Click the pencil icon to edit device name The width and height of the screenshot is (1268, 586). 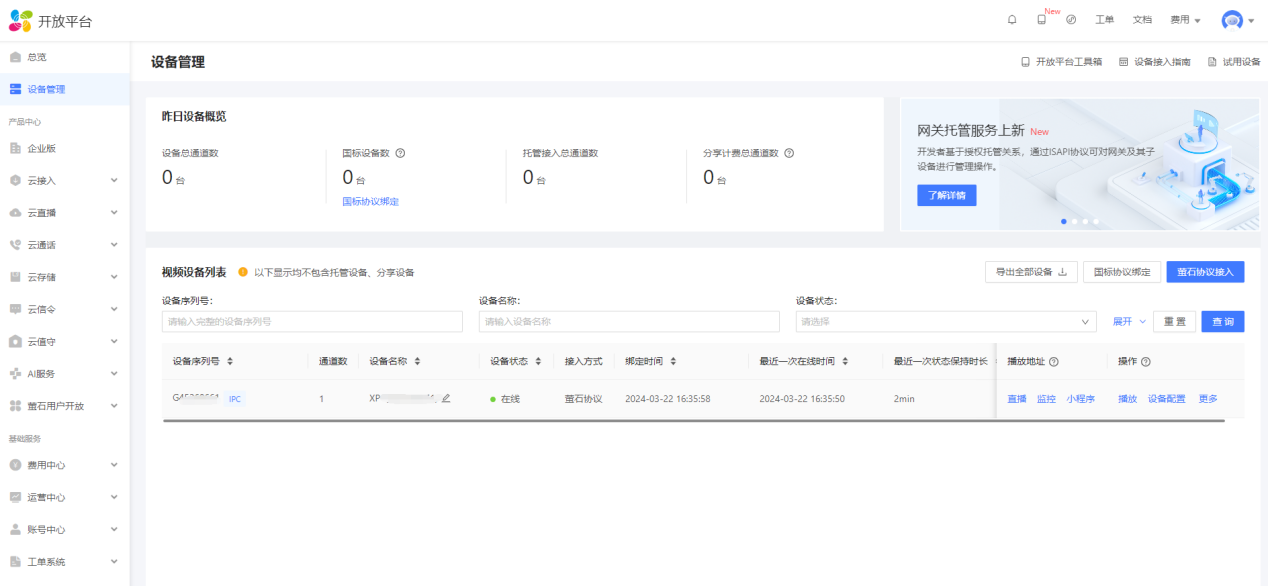pyautogui.click(x=446, y=398)
